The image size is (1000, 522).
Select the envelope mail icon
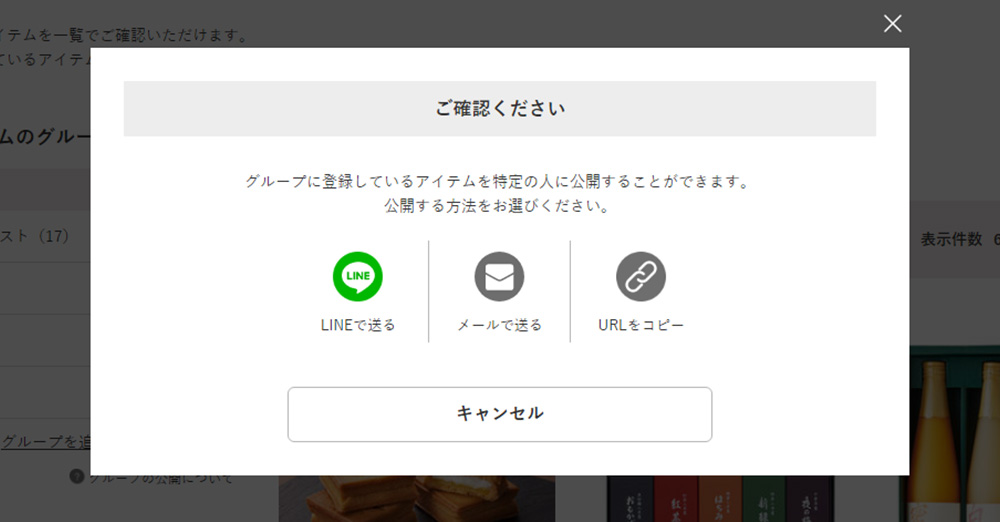[499, 276]
